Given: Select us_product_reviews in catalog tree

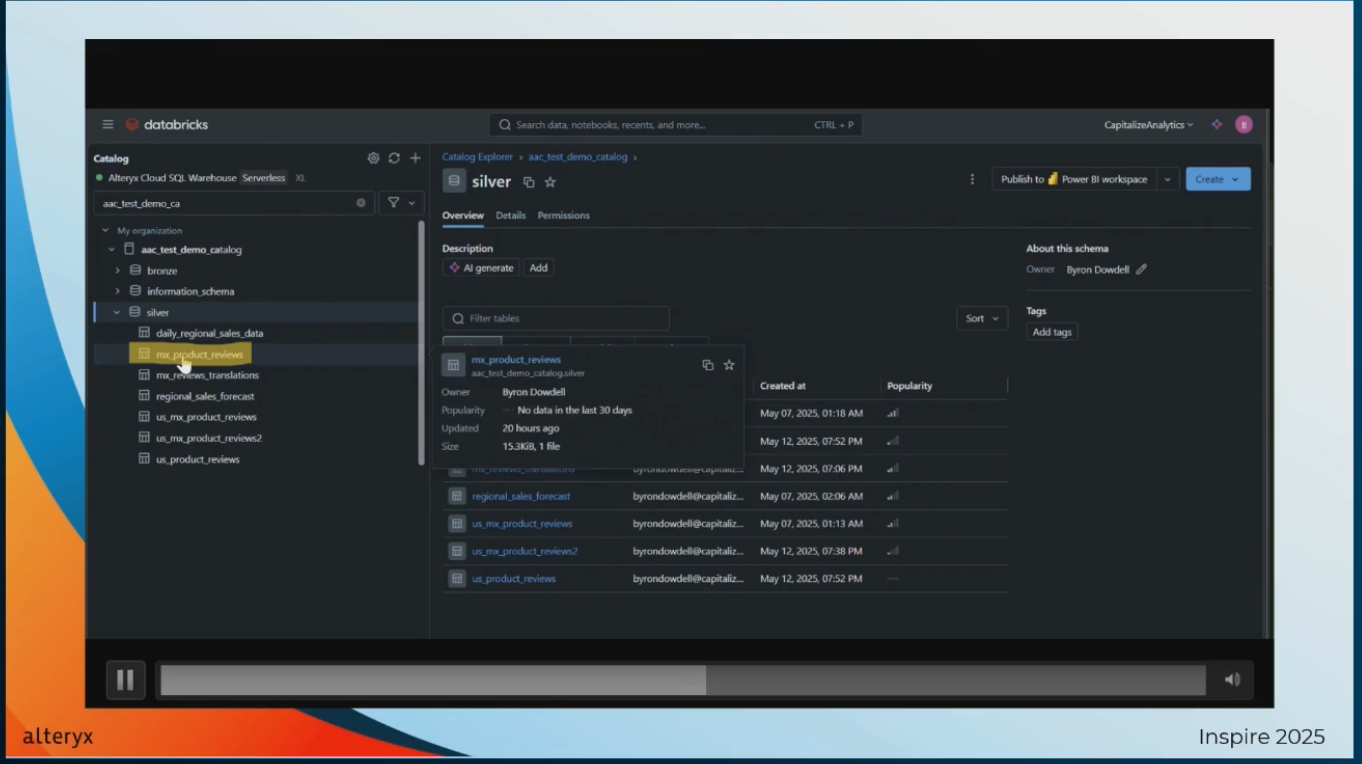Looking at the screenshot, I should click(198, 459).
